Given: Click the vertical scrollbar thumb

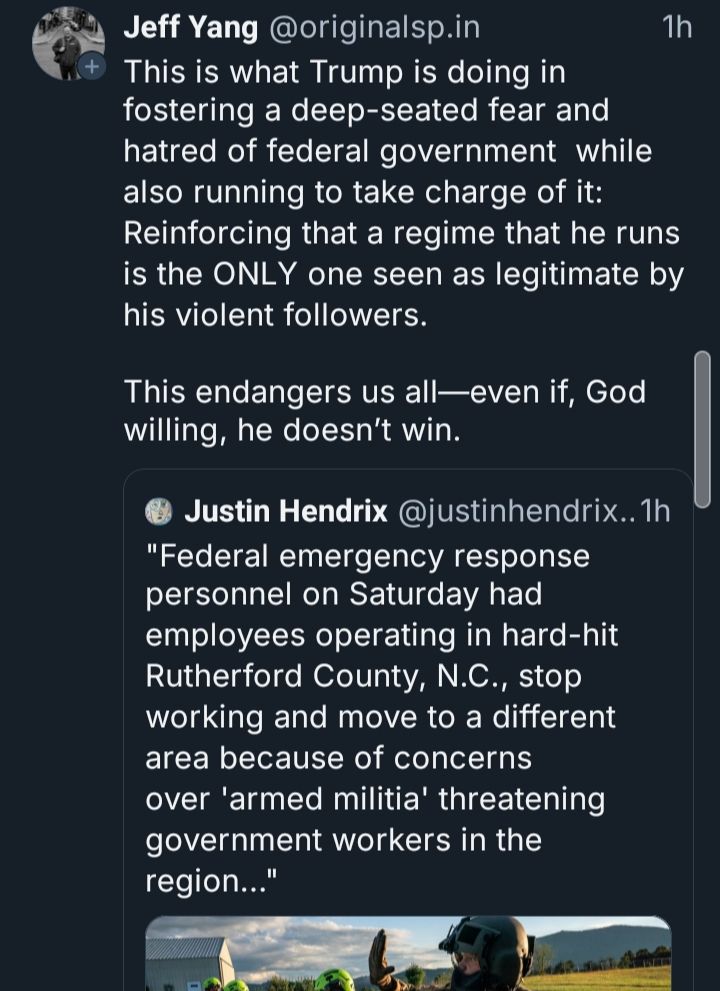Looking at the screenshot, I should pos(702,429).
